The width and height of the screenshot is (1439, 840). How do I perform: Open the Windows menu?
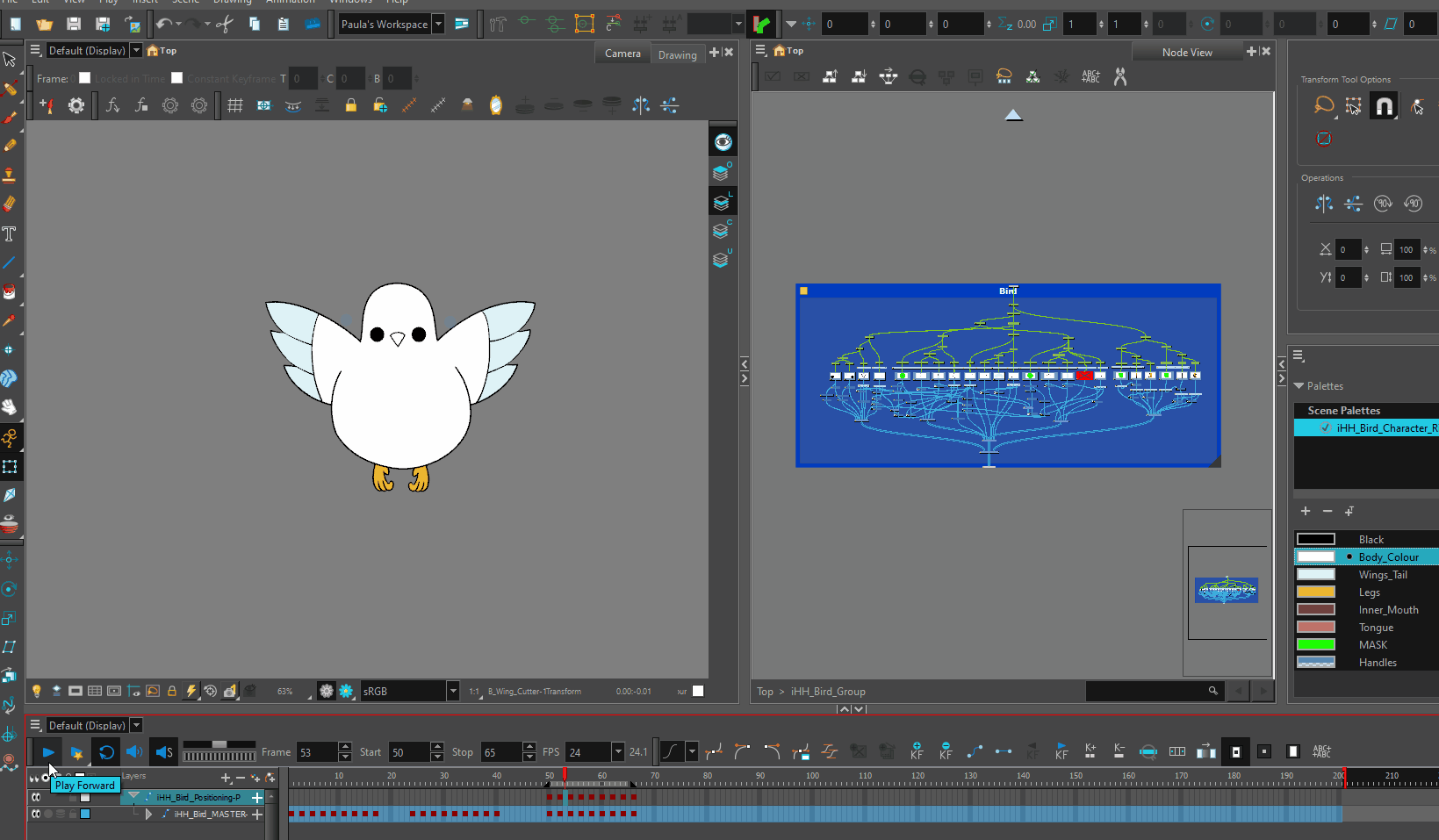coord(350,3)
